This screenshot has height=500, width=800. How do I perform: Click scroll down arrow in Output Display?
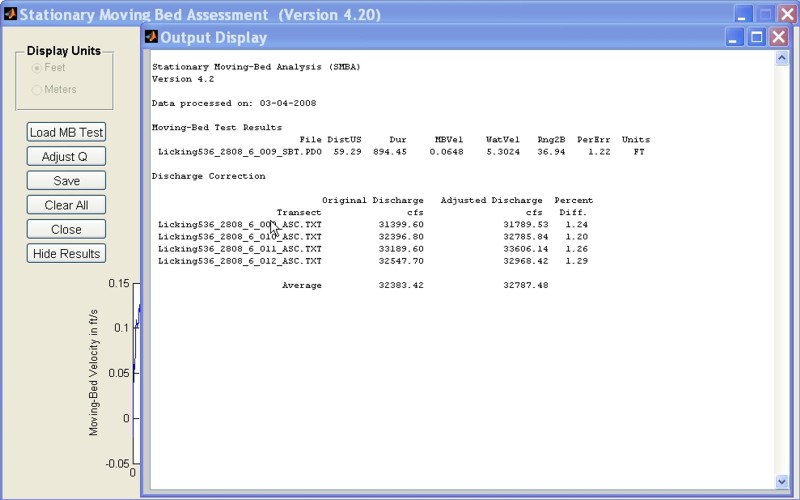[782, 481]
